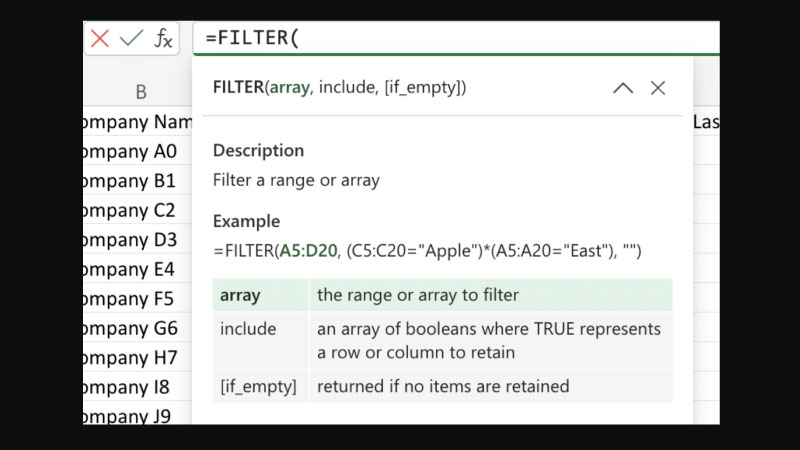800x450 pixels.
Task: Click the include argument row in the tooltip
Action: pos(442,340)
